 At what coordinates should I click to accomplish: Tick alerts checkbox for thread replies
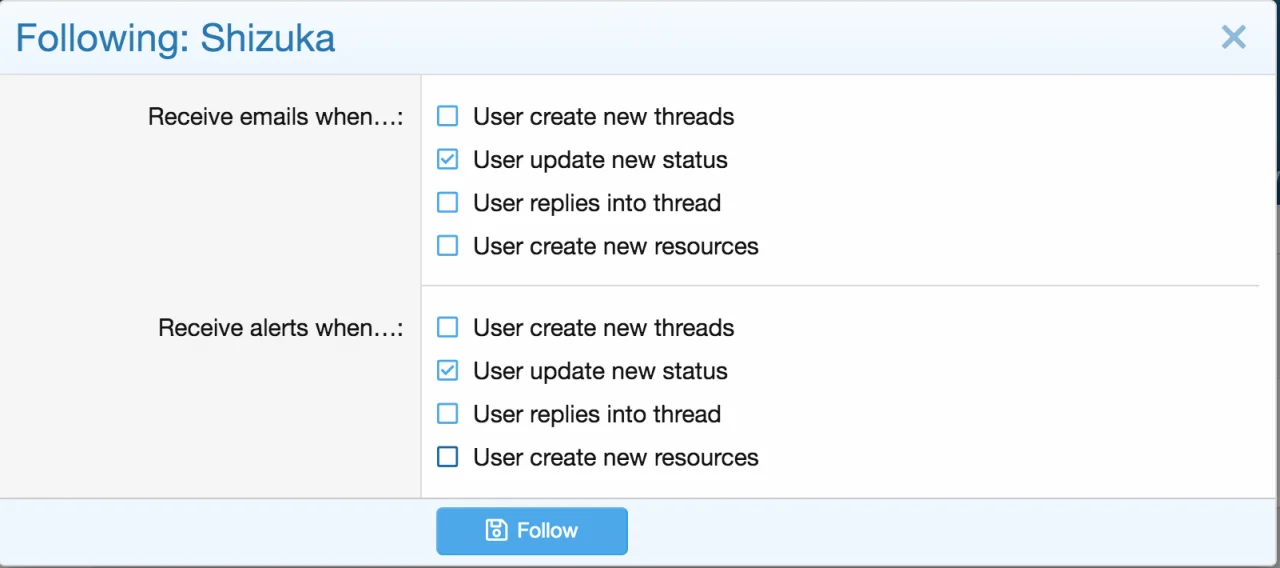448,414
